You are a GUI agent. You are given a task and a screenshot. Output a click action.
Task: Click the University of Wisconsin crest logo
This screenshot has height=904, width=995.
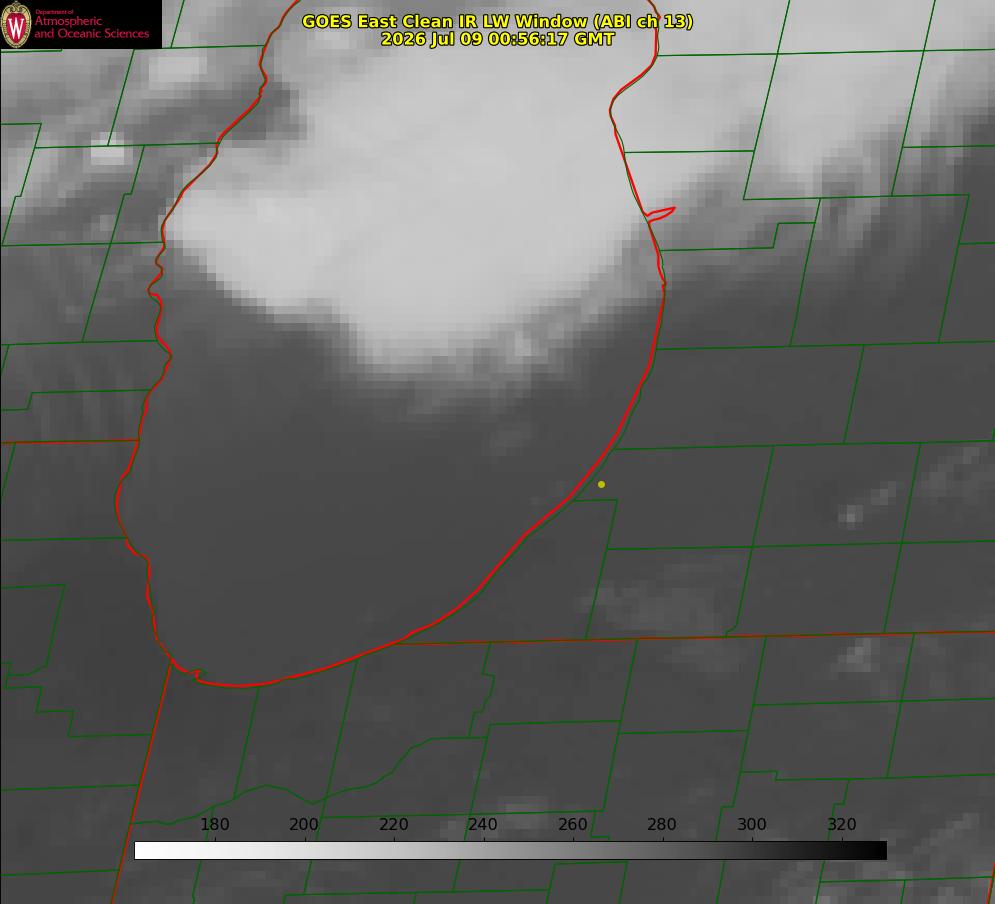[16, 24]
